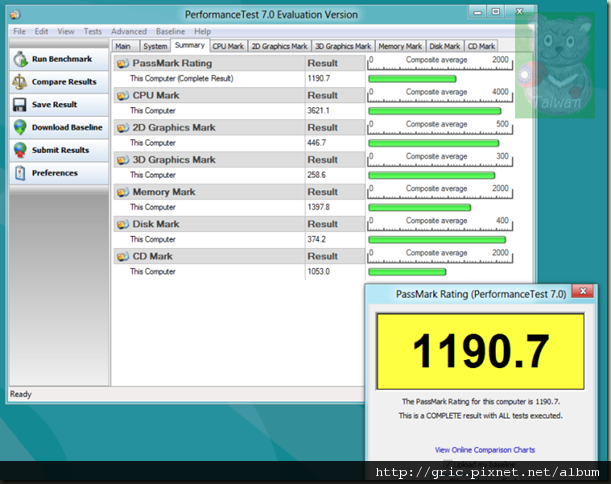Click the 3D Graphics Mark row icon
This screenshot has width=611, height=484.
pos(123,160)
